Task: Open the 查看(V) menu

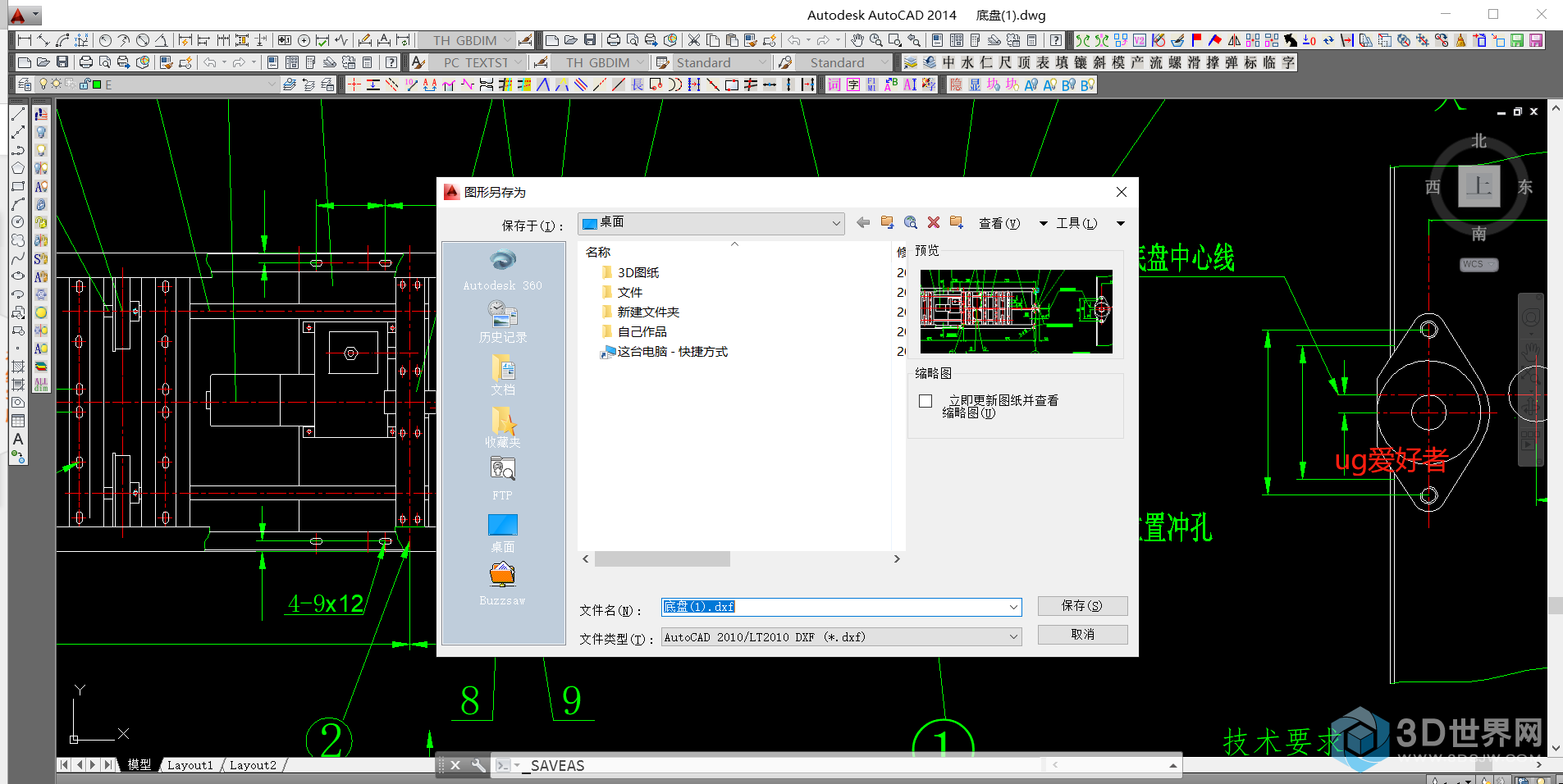Action: pos(999,224)
